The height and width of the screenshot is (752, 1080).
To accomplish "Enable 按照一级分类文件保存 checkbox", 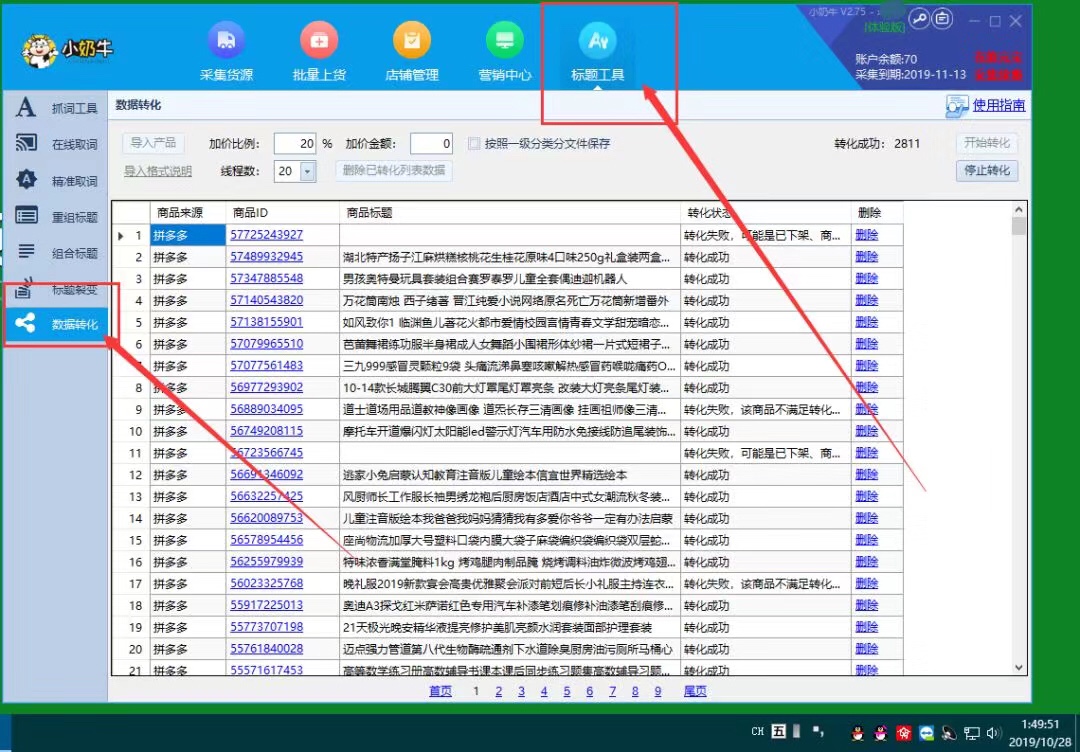I will [474, 143].
